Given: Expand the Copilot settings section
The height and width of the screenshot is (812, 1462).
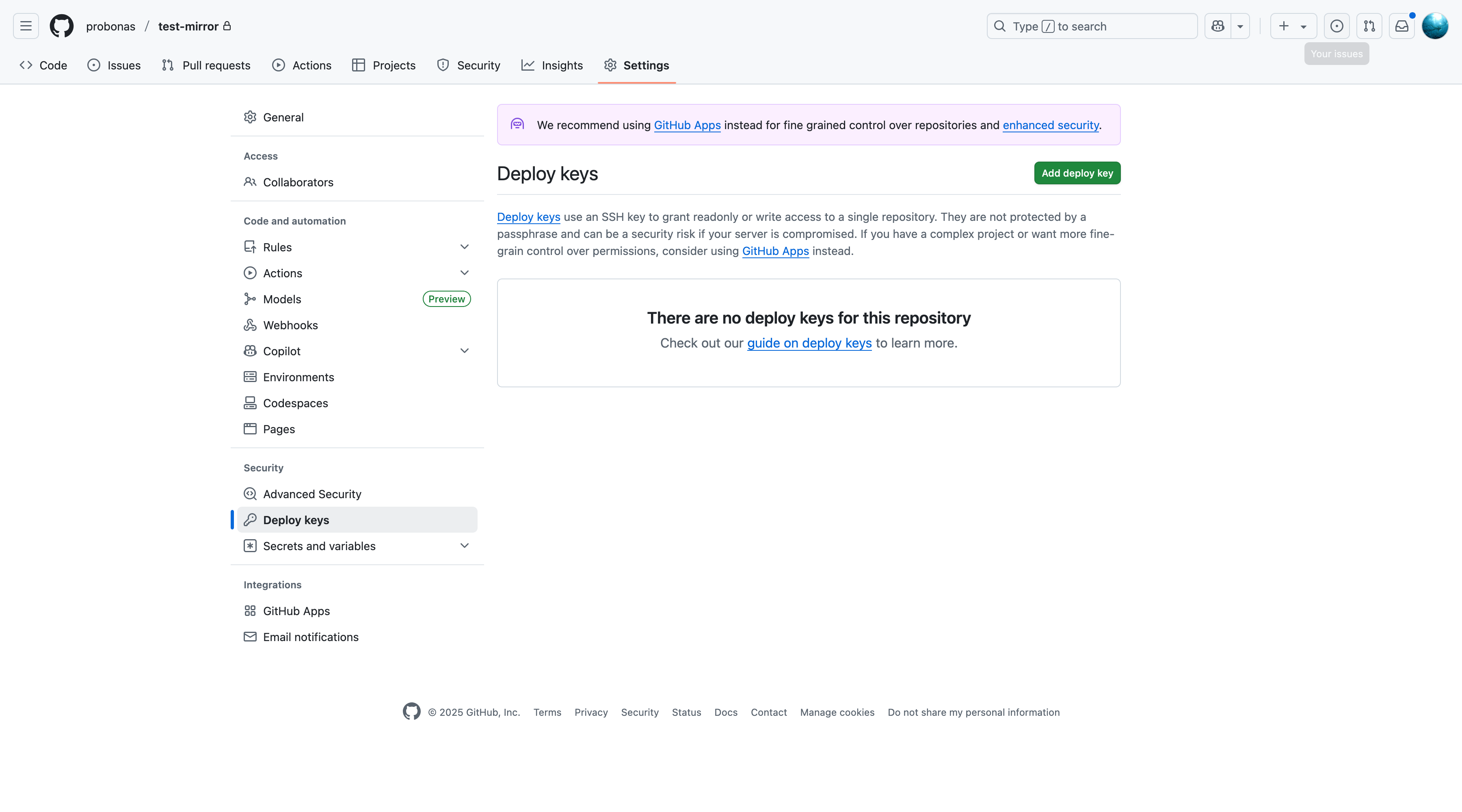Looking at the screenshot, I should (x=464, y=351).
